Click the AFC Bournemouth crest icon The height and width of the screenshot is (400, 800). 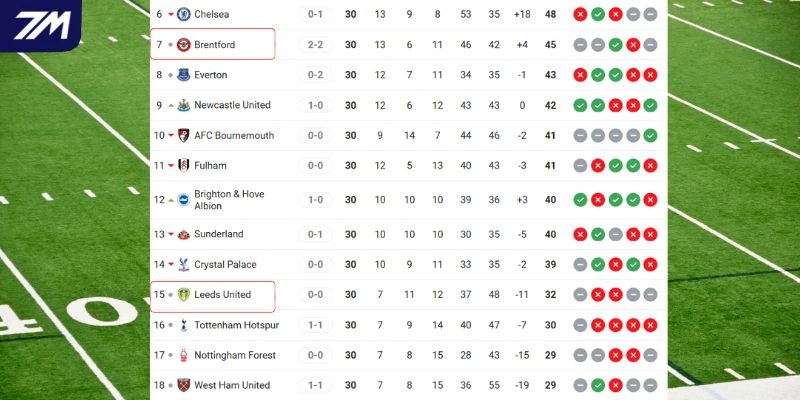click(x=183, y=135)
